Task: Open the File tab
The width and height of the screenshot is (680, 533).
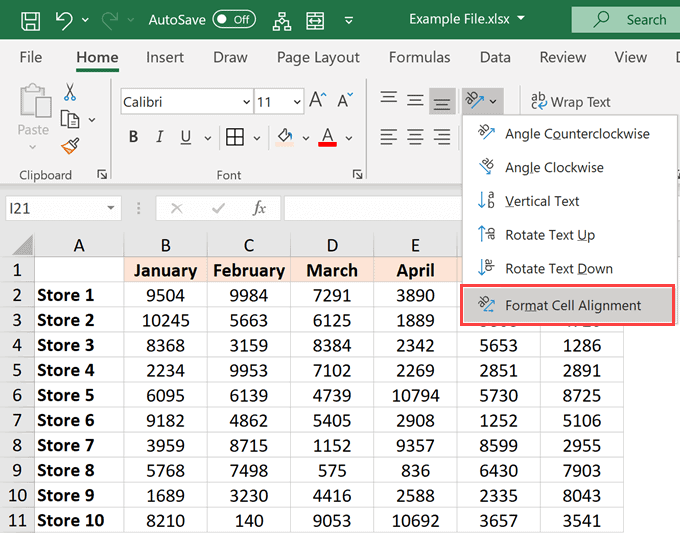Action: click(x=31, y=57)
